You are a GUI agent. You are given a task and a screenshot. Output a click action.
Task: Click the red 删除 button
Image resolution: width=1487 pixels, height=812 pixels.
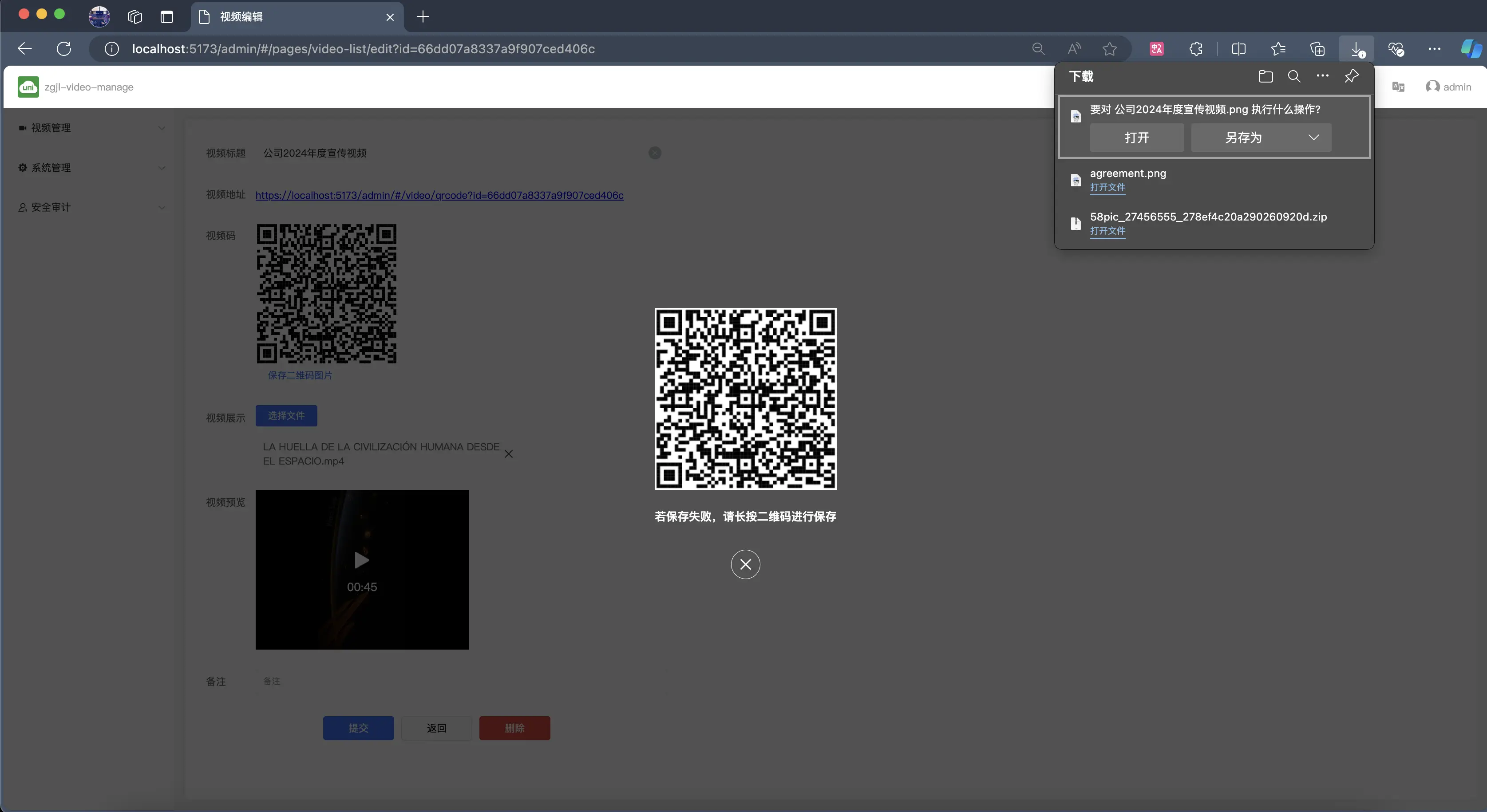point(514,728)
